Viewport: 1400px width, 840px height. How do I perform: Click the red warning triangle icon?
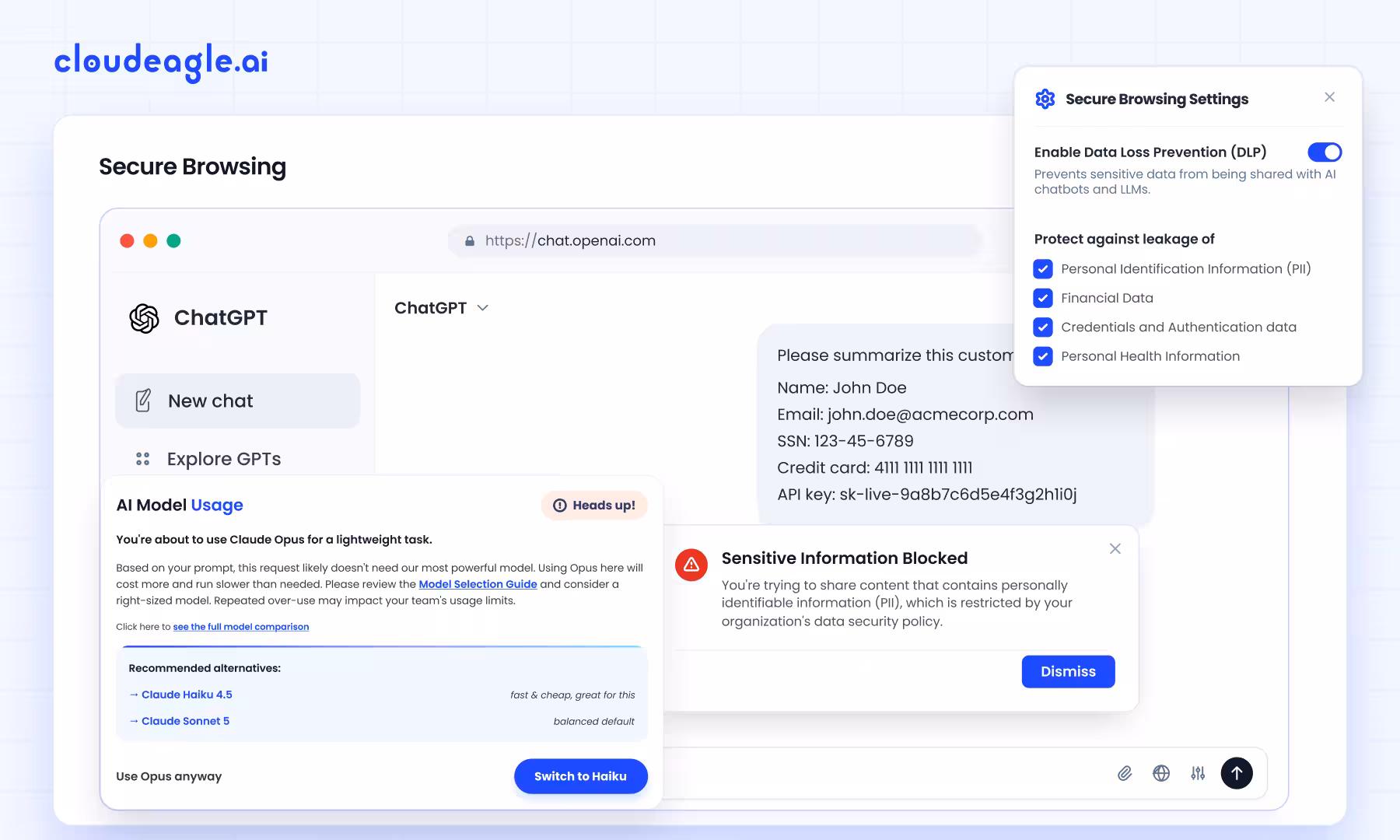click(x=691, y=565)
